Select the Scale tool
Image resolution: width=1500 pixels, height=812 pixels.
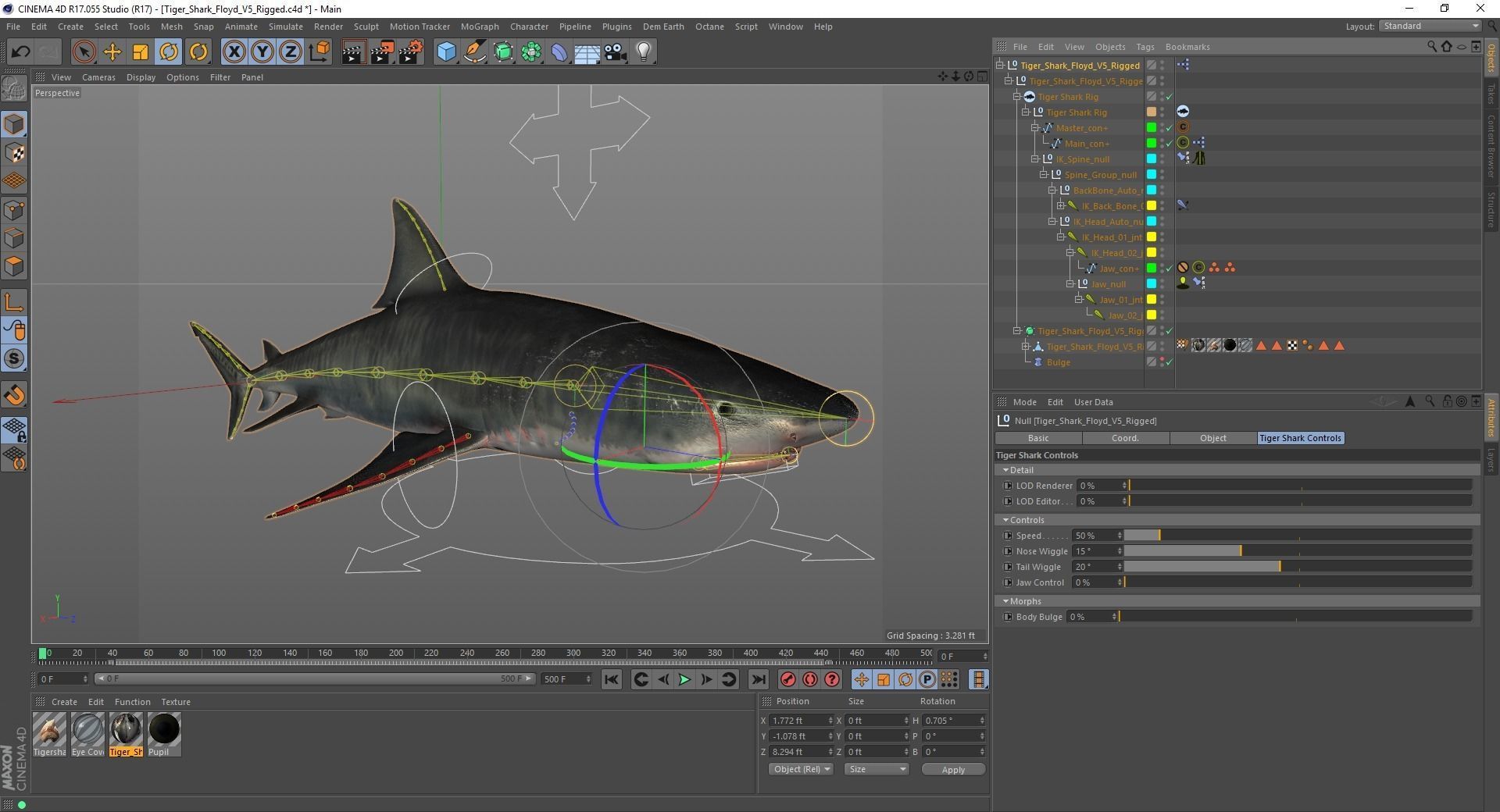click(141, 52)
